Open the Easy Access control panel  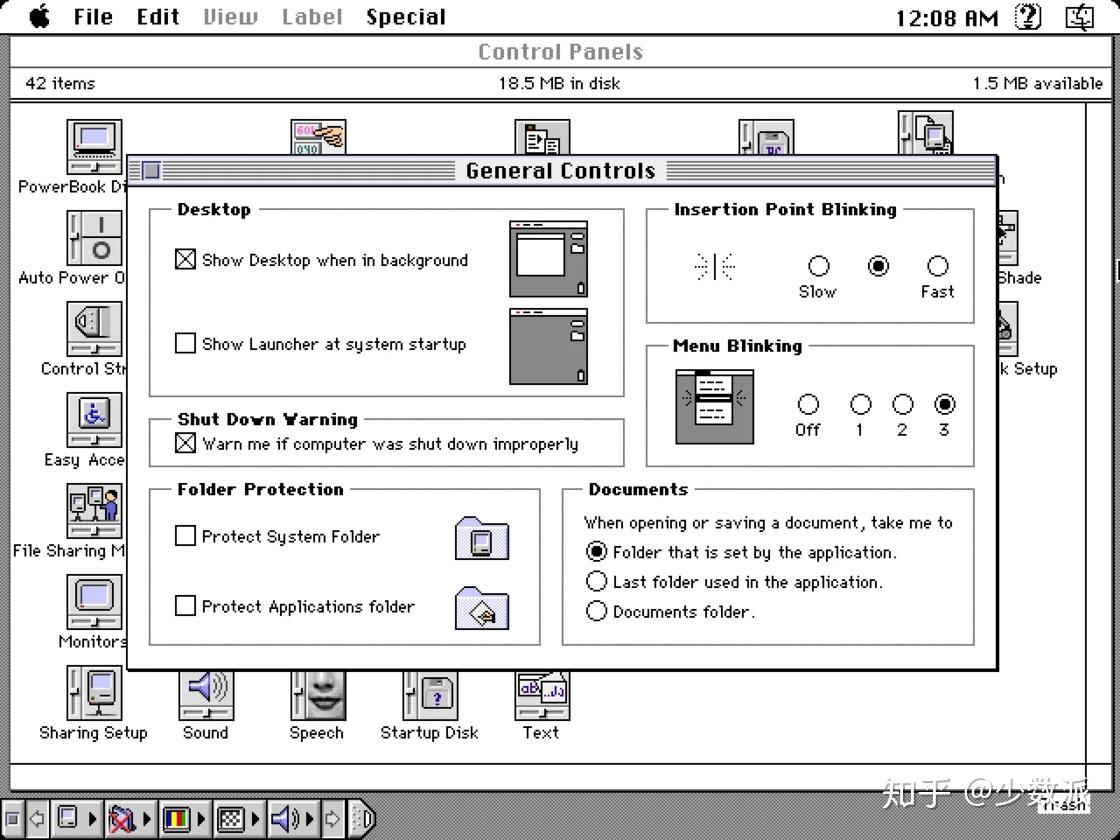pos(93,420)
